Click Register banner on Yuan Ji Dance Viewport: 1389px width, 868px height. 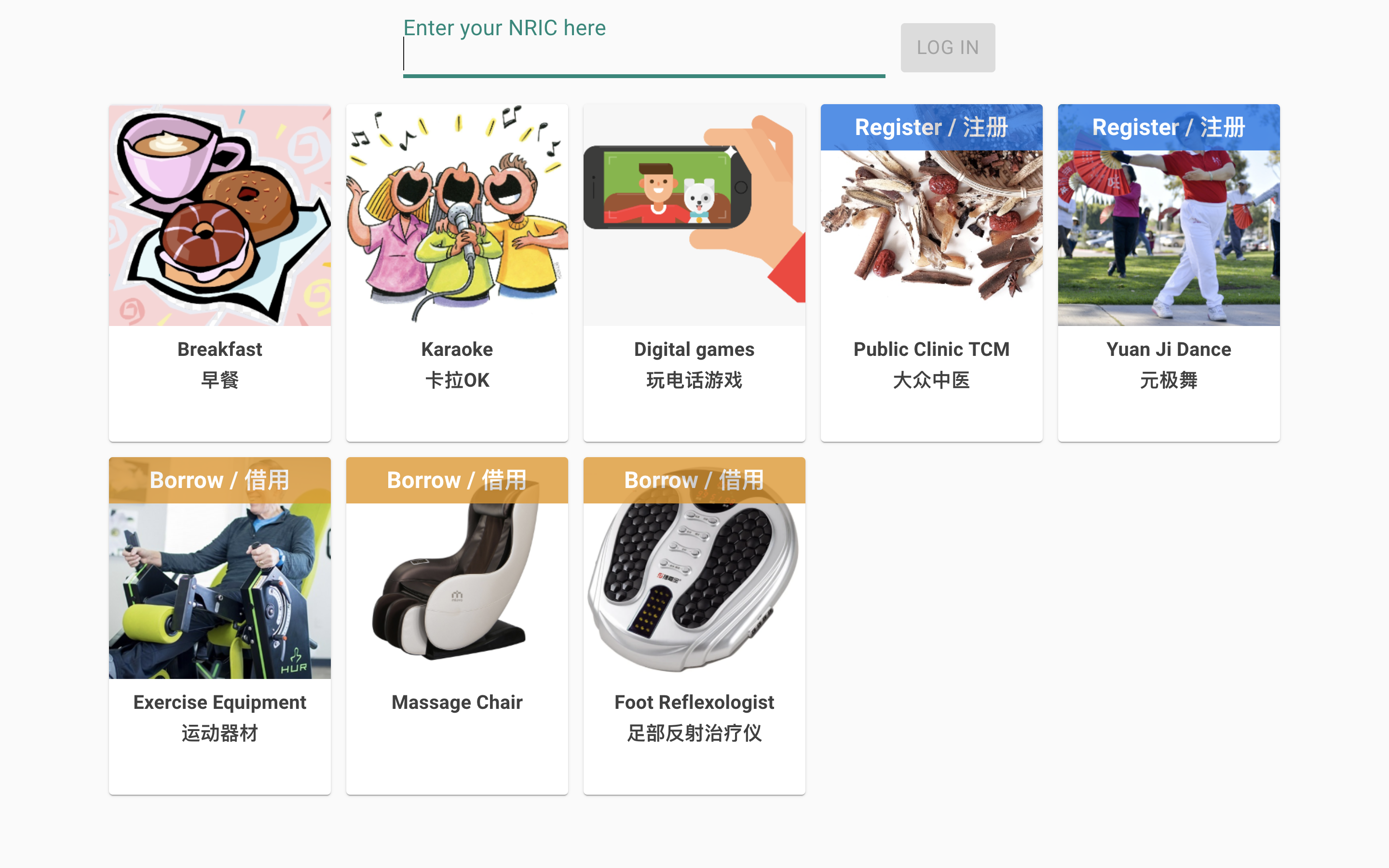click(x=1169, y=127)
